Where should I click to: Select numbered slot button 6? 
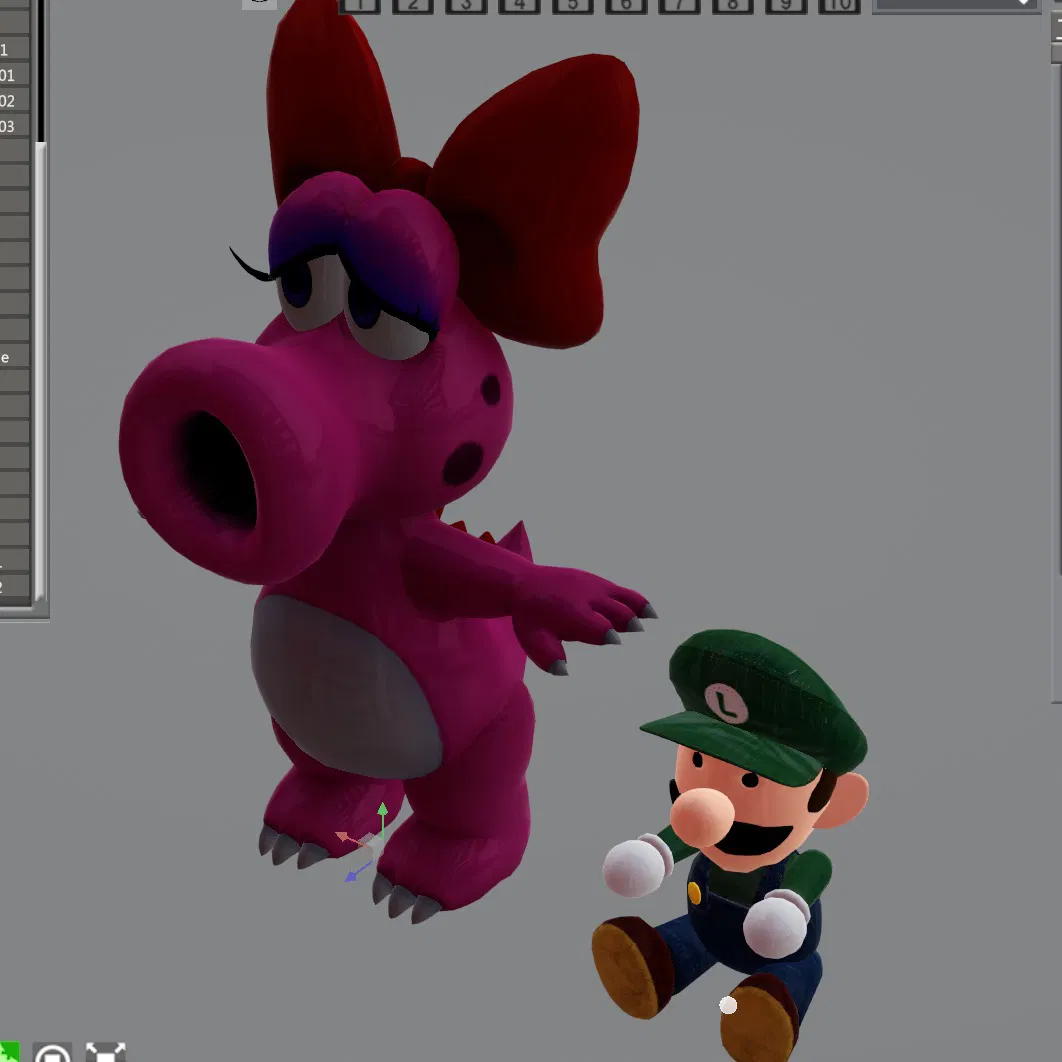(626, 6)
